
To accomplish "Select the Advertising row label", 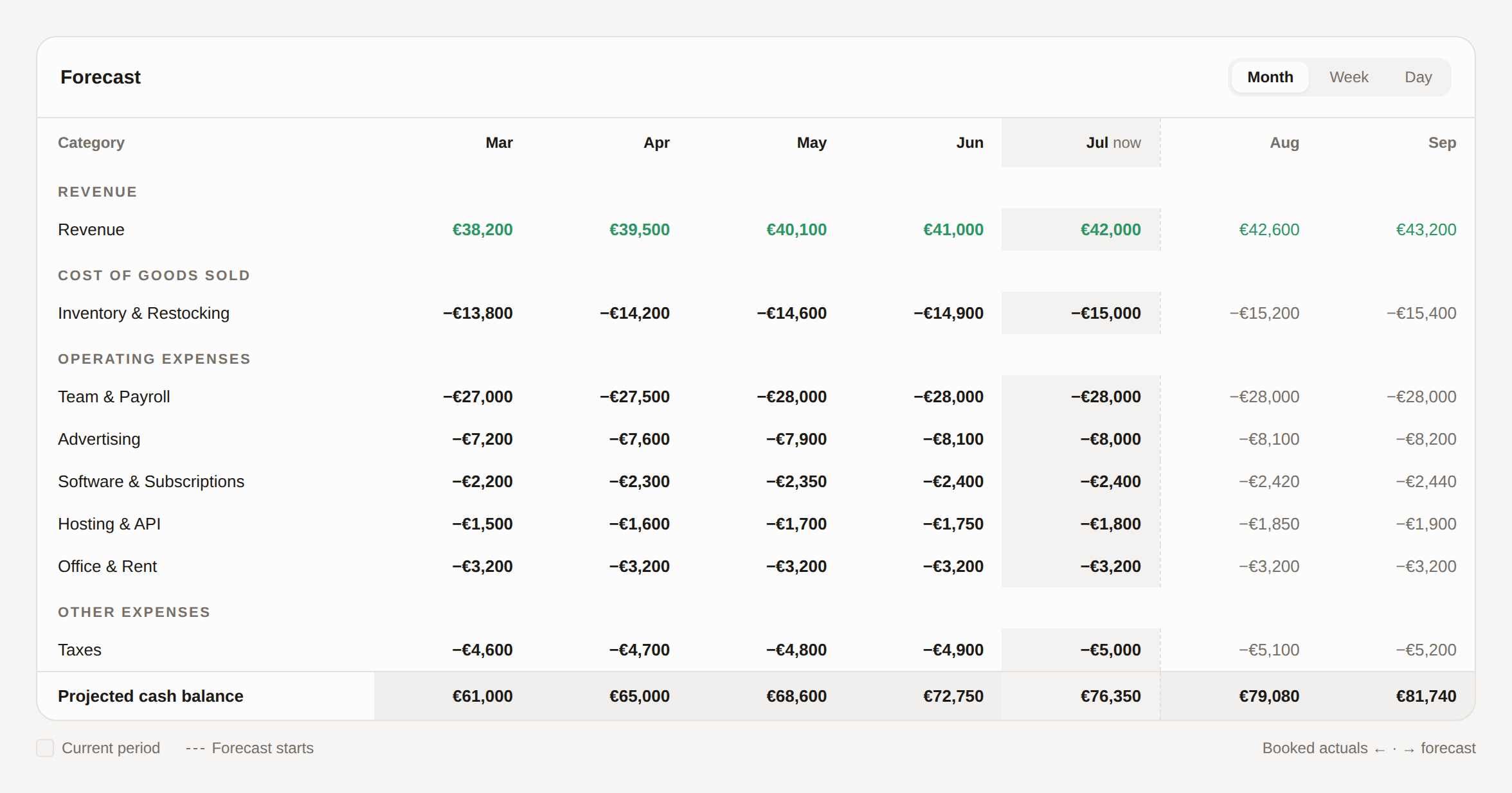I will pos(99,439).
